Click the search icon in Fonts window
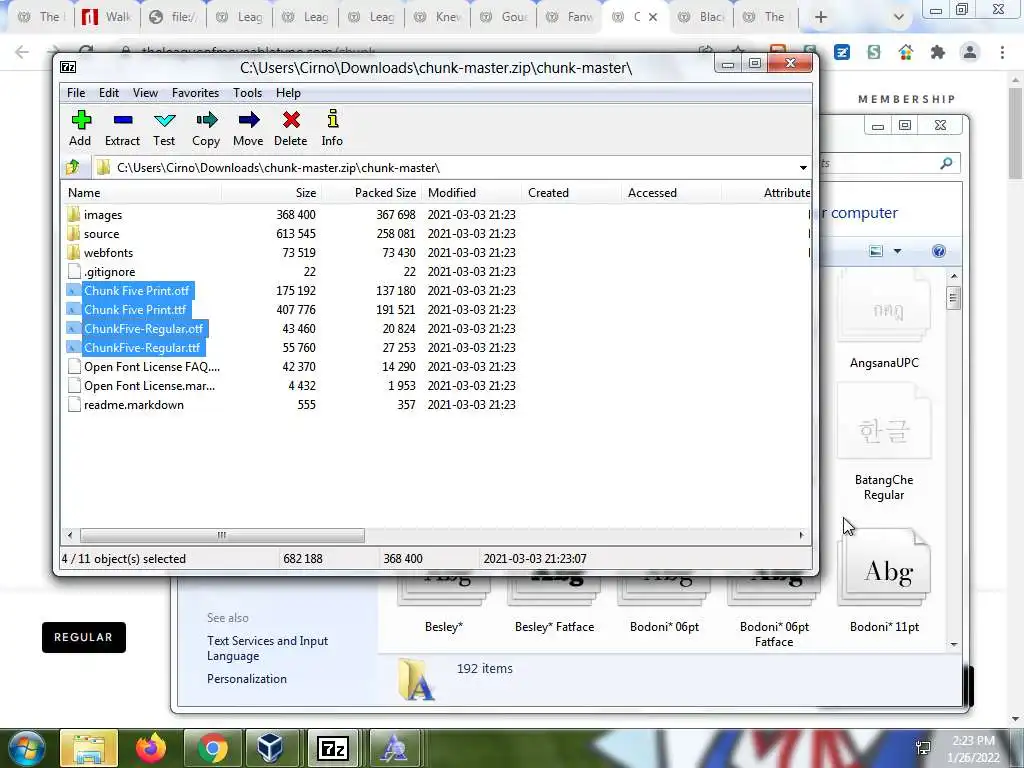 946,163
